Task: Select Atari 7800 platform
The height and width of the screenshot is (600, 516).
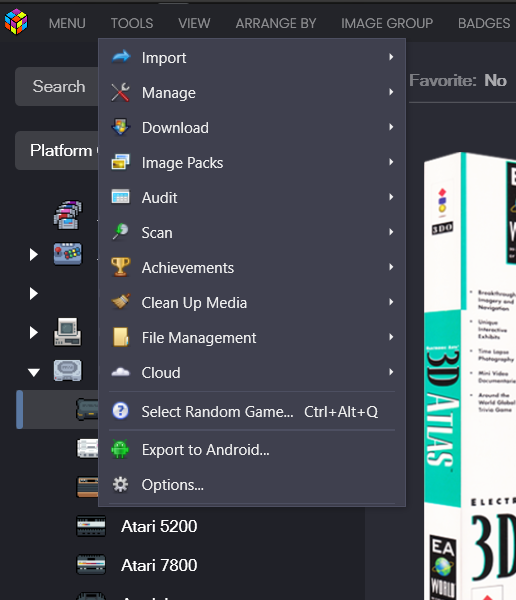Action: coord(159,565)
